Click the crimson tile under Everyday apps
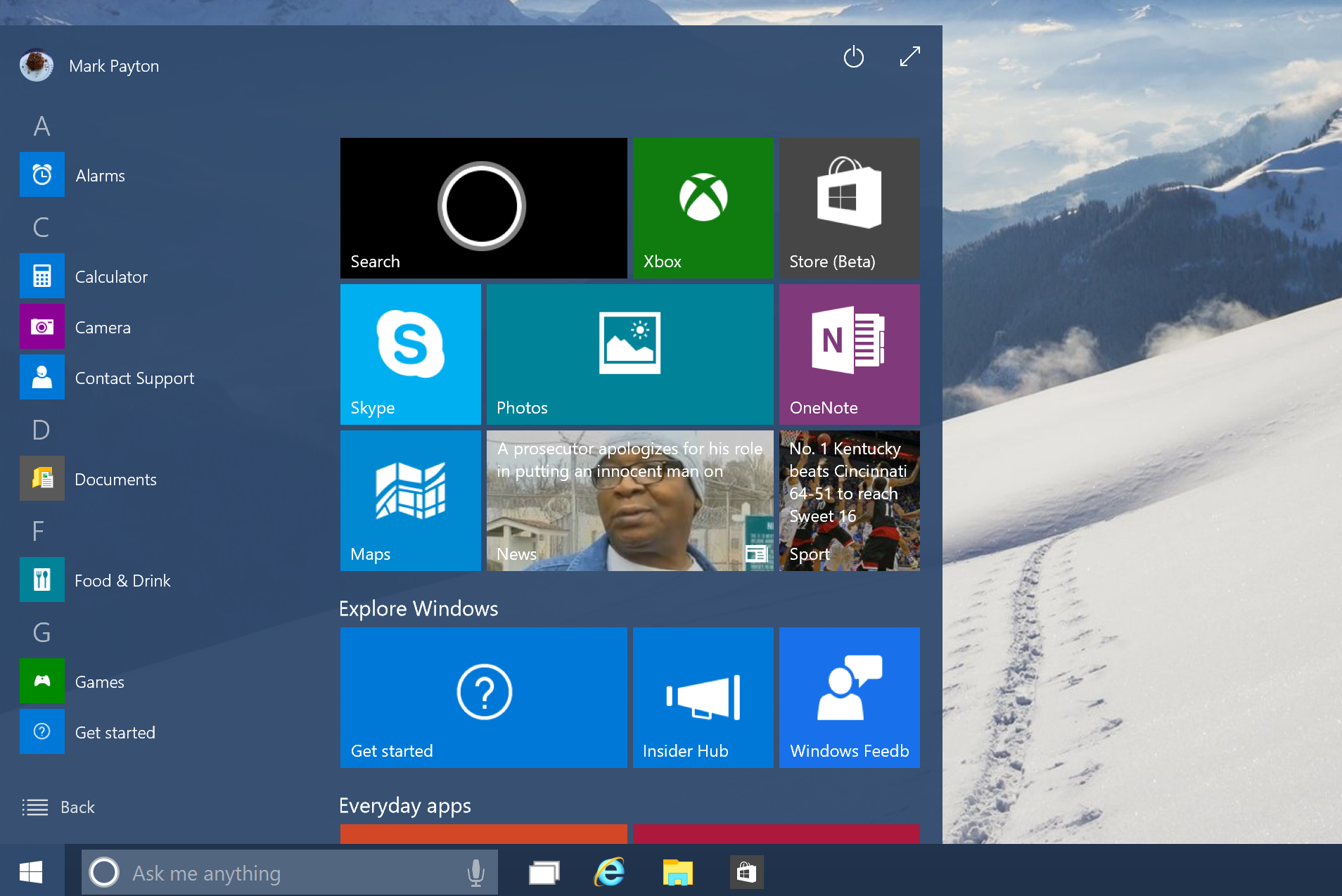The width and height of the screenshot is (1342, 896). pos(777,834)
